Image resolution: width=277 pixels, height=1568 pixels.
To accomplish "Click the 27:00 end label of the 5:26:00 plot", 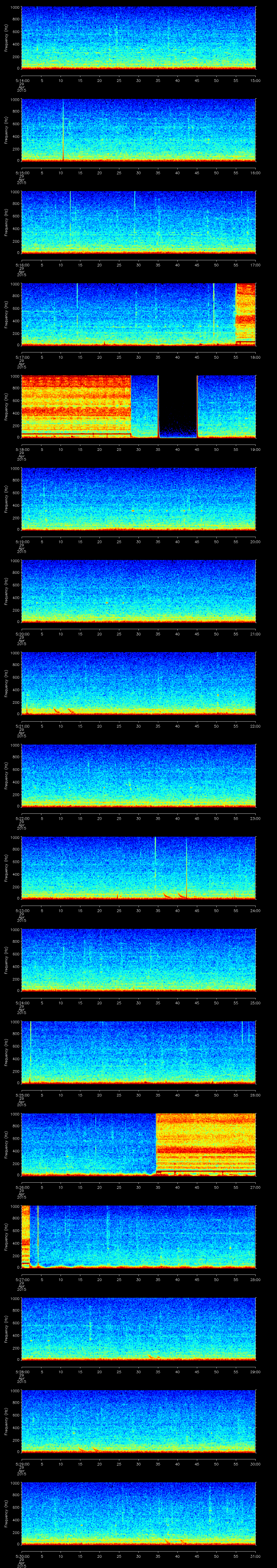I will (x=255, y=1187).
